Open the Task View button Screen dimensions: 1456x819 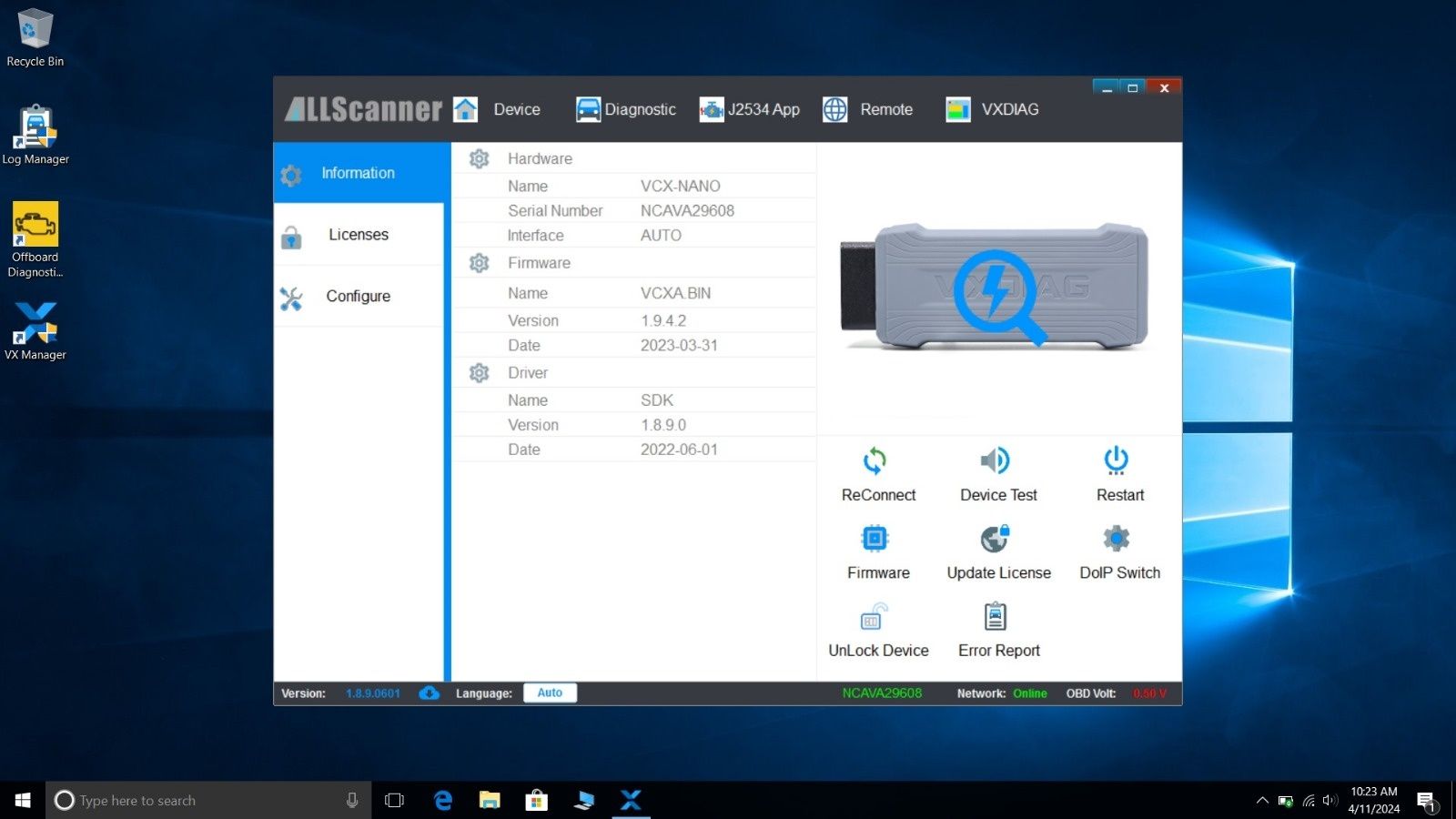click(394, 800)
